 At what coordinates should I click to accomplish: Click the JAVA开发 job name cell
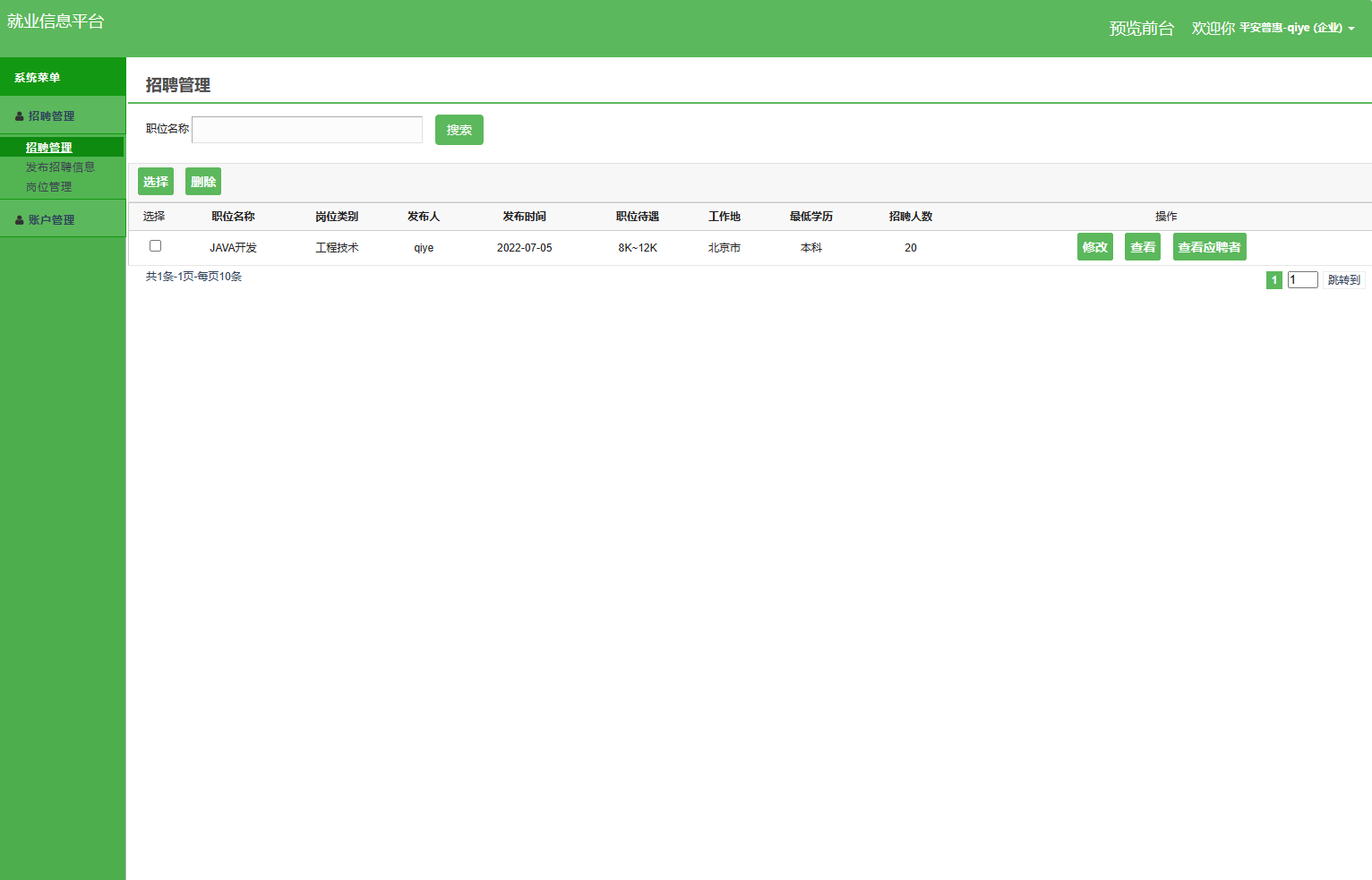(x=234, y=248)
